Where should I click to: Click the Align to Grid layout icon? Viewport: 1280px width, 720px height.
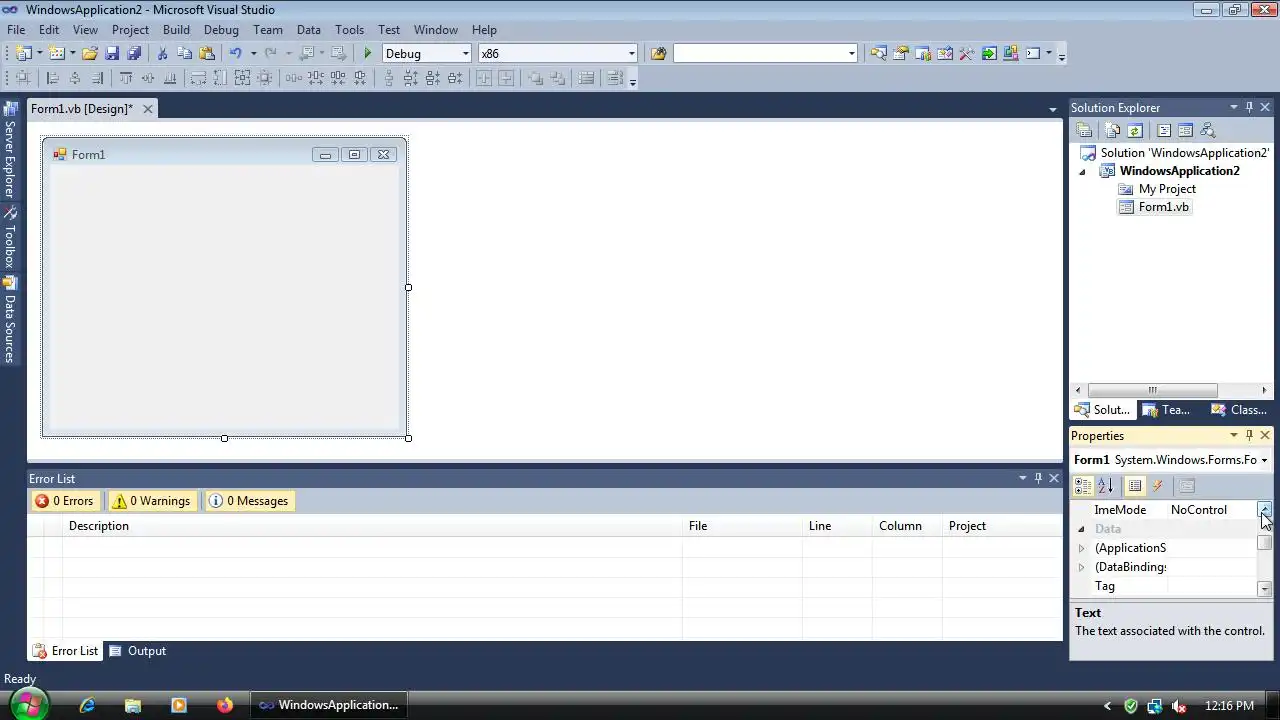pyautogui.click(x=22, y=78)
